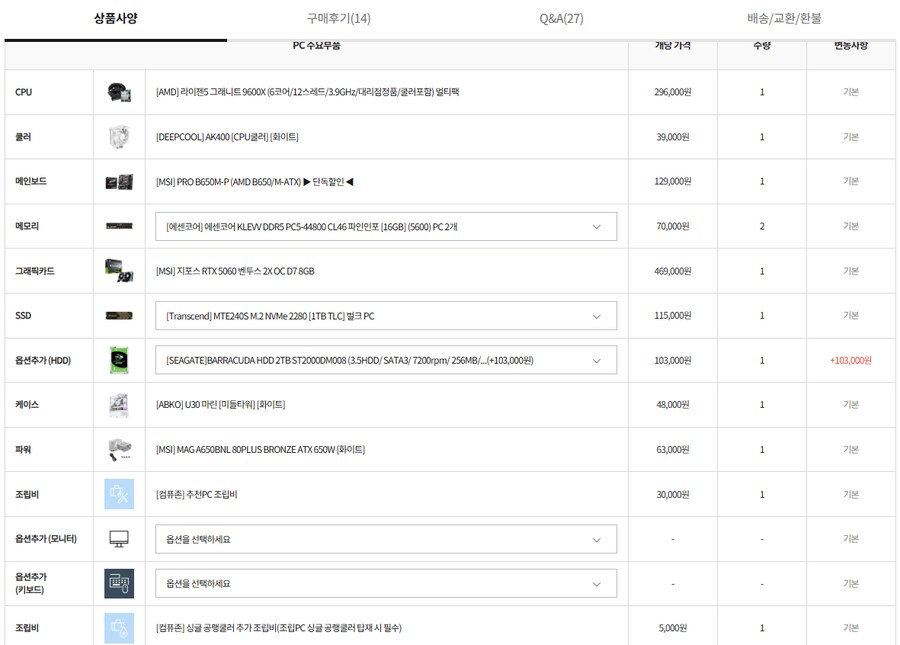Open the monitor 옵션을 선택하세요 dropdown
Screen dimensions: 900x645
point(386,539)
